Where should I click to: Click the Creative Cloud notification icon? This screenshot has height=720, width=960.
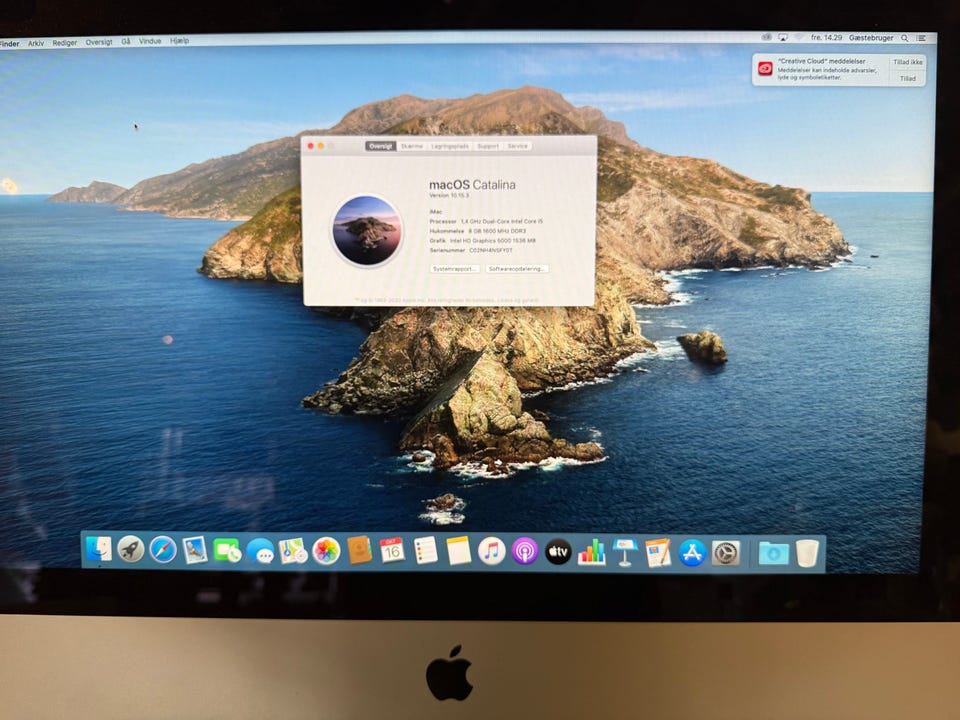(x=765, y=69)
